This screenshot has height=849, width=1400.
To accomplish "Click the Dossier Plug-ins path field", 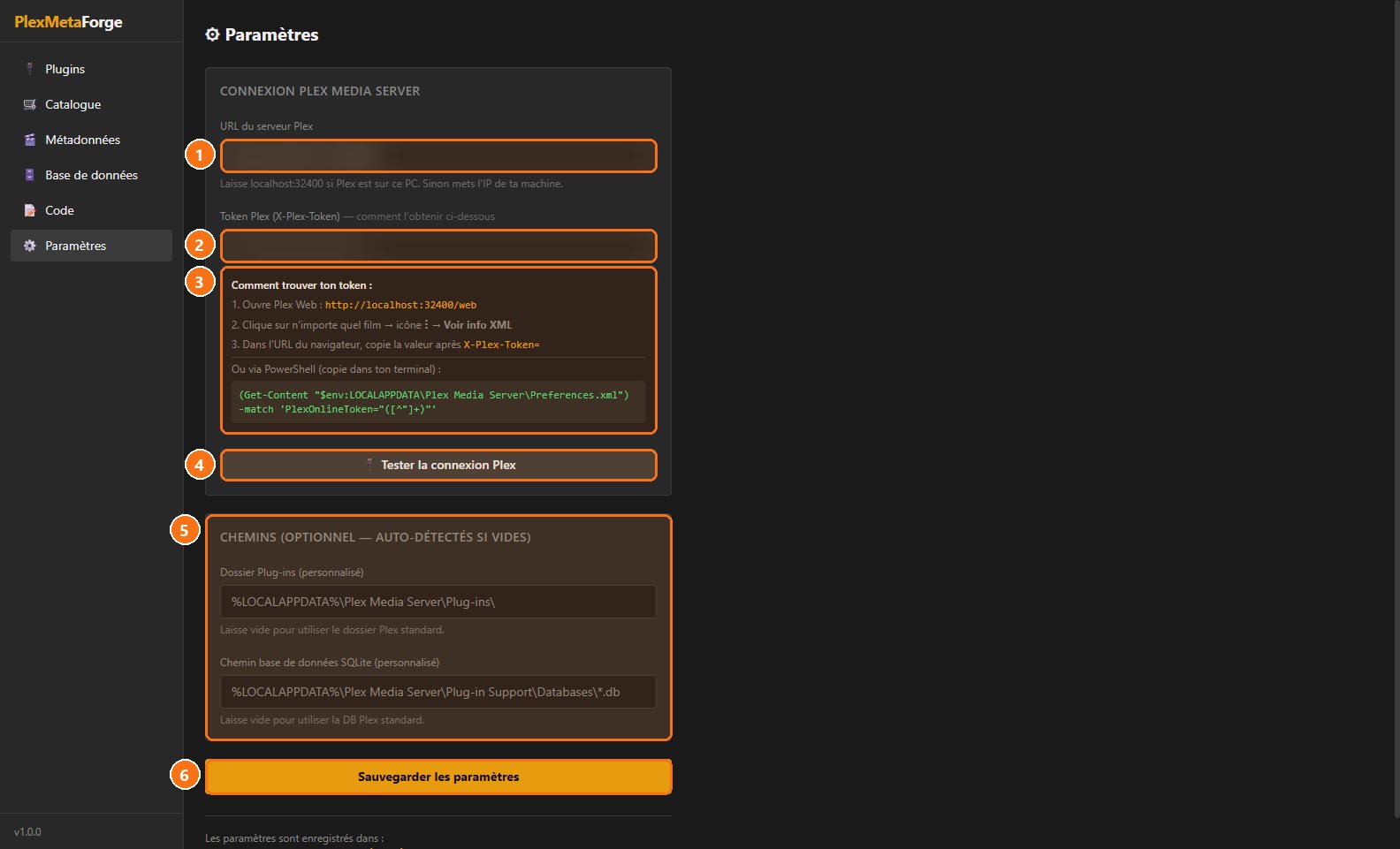I will click(438, 602).
